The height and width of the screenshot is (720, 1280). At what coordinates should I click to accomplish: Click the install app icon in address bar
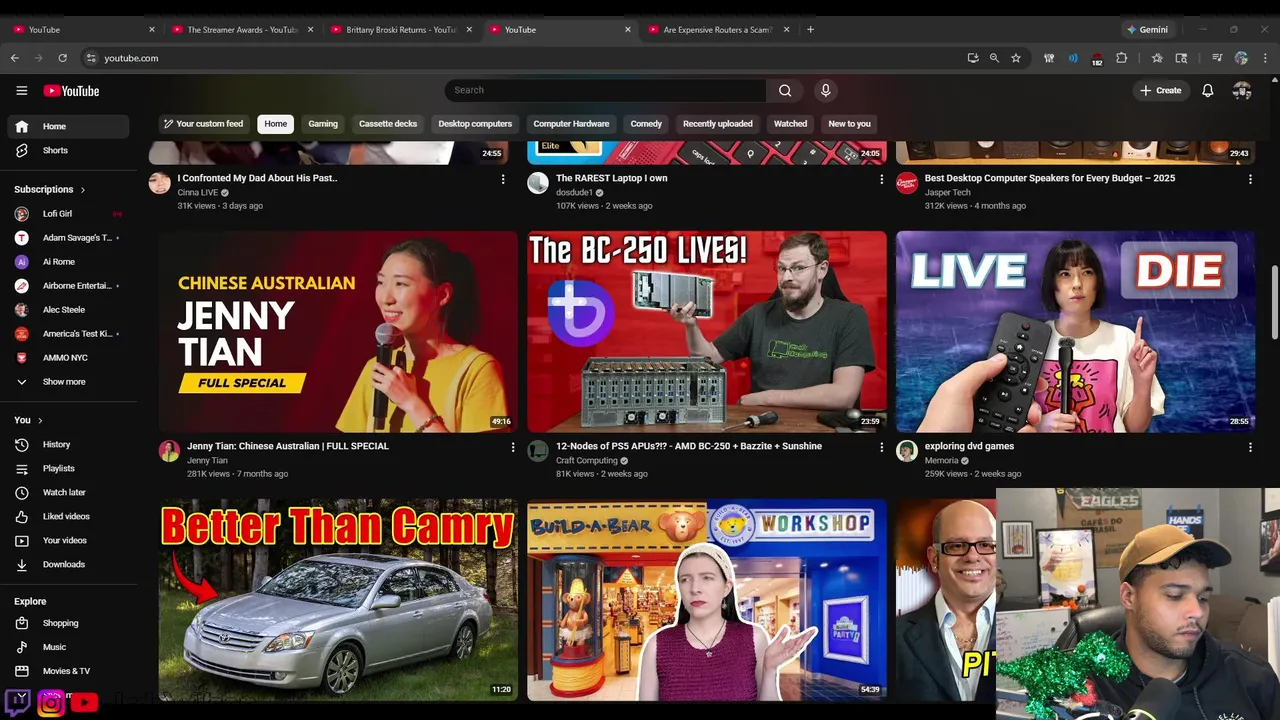(x=972, y=58)
